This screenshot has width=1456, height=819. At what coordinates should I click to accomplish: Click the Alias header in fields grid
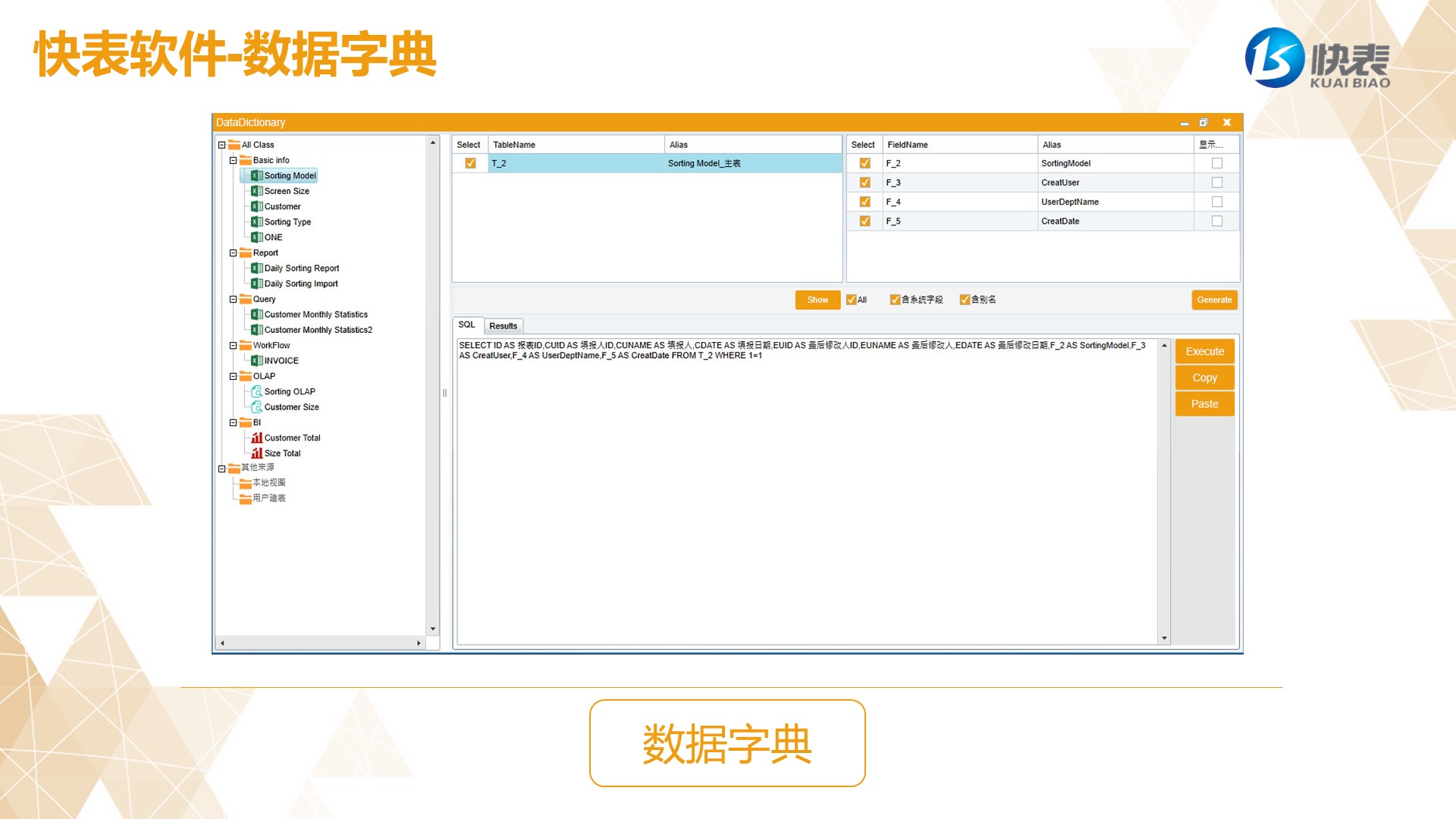point(1116,145)
